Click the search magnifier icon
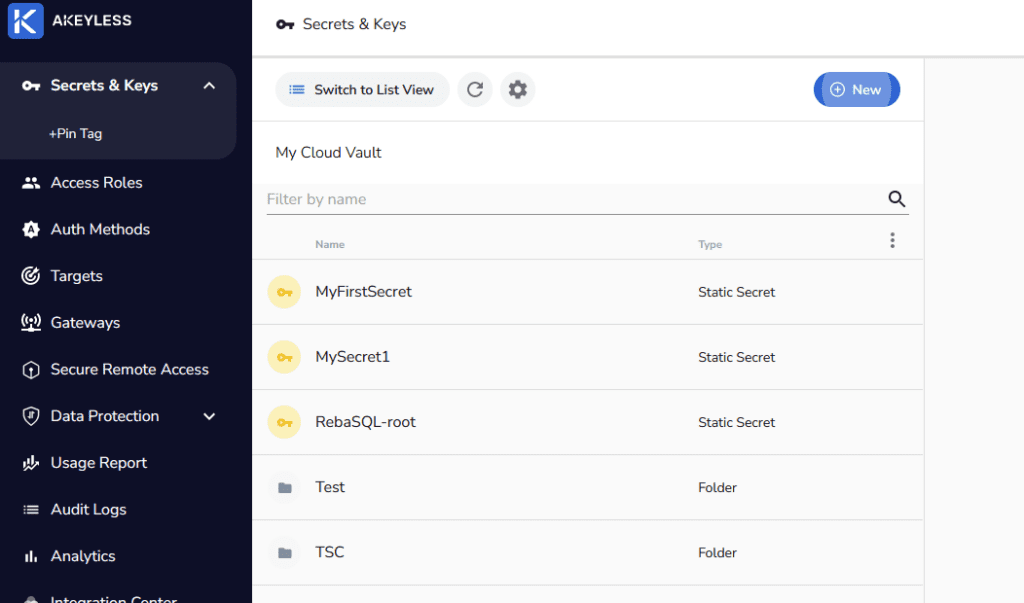 point(896,199)
